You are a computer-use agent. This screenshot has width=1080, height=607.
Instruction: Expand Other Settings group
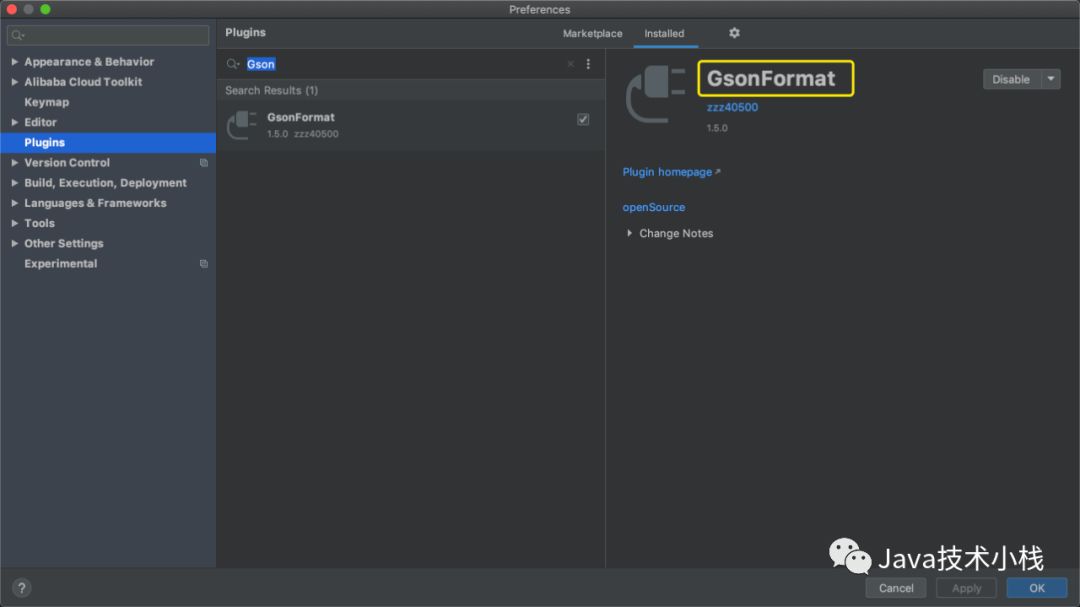(x=14, y=244)
